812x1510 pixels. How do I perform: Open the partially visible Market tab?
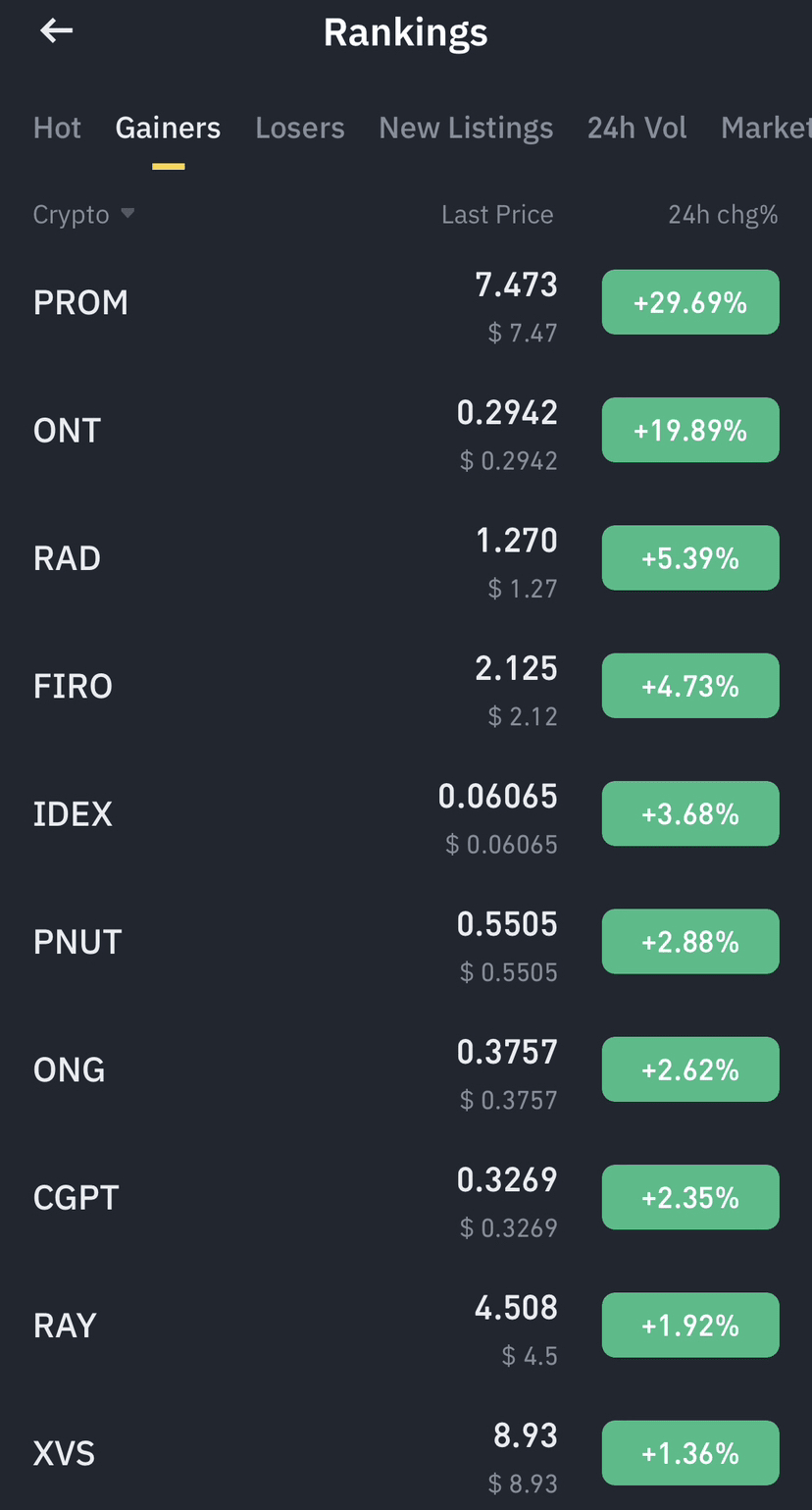coord(766,129)
